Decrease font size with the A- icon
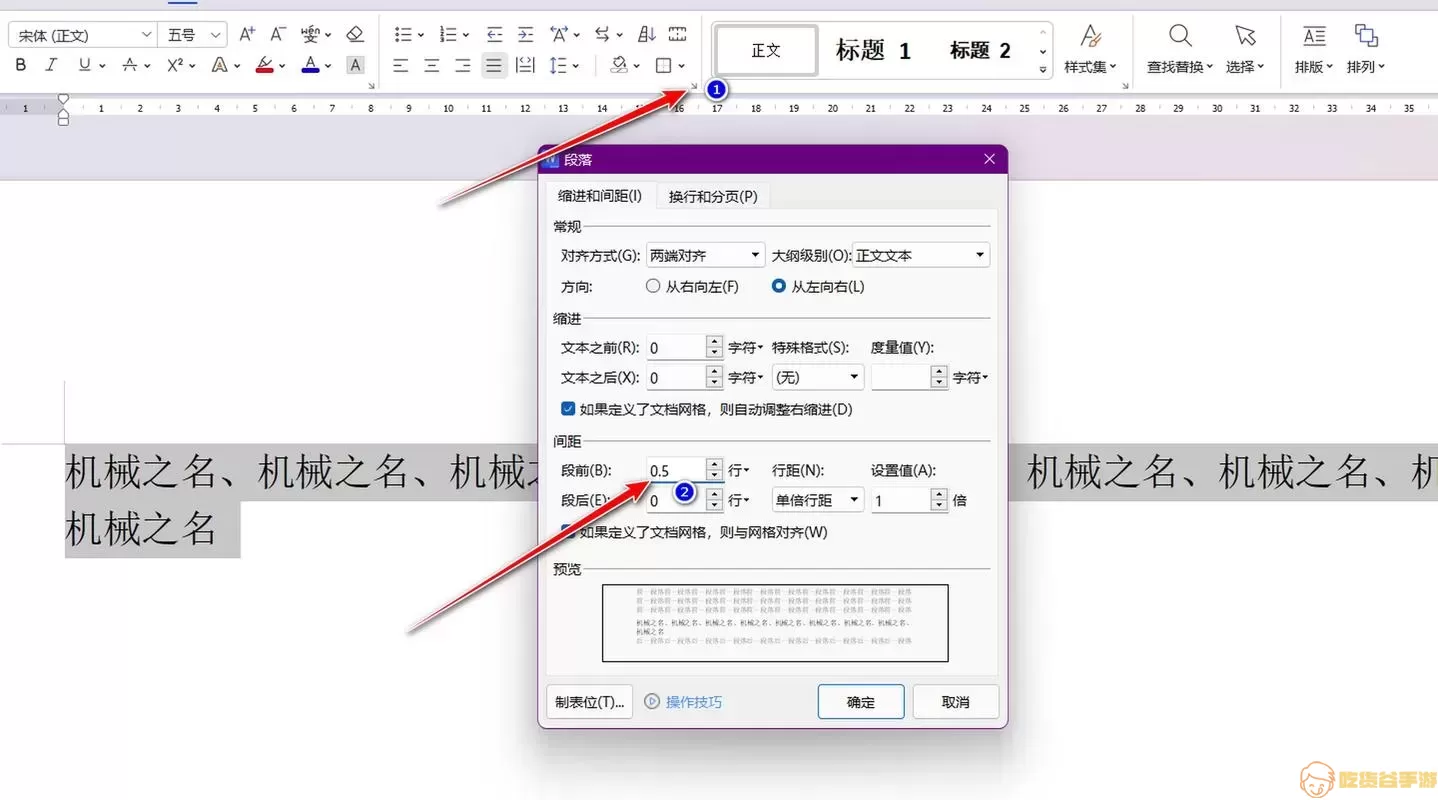The height and width of the screenshot is (800, 1438). pos(277,35)
